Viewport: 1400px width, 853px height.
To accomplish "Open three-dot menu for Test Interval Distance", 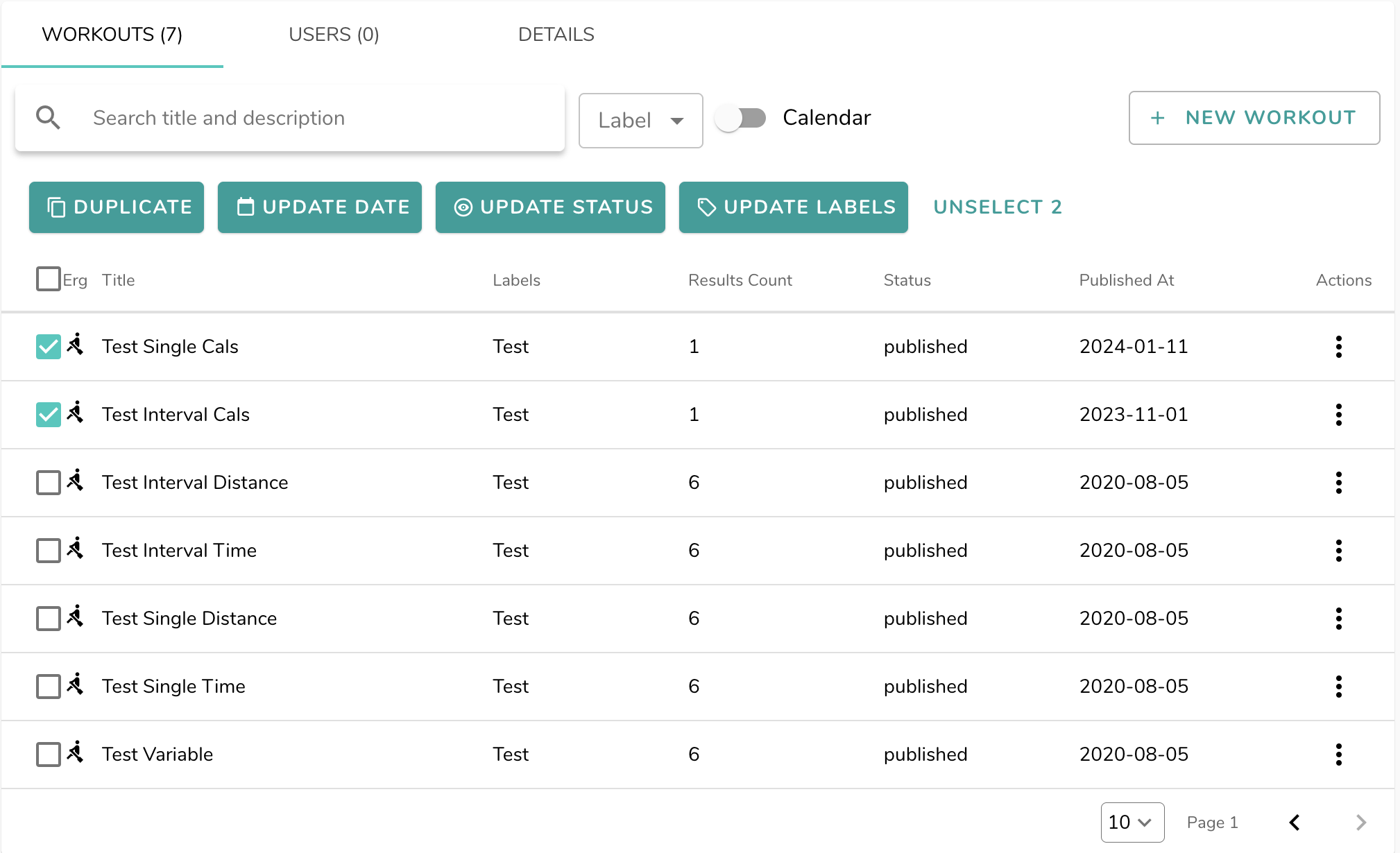I will click(x=1338, y=482).
